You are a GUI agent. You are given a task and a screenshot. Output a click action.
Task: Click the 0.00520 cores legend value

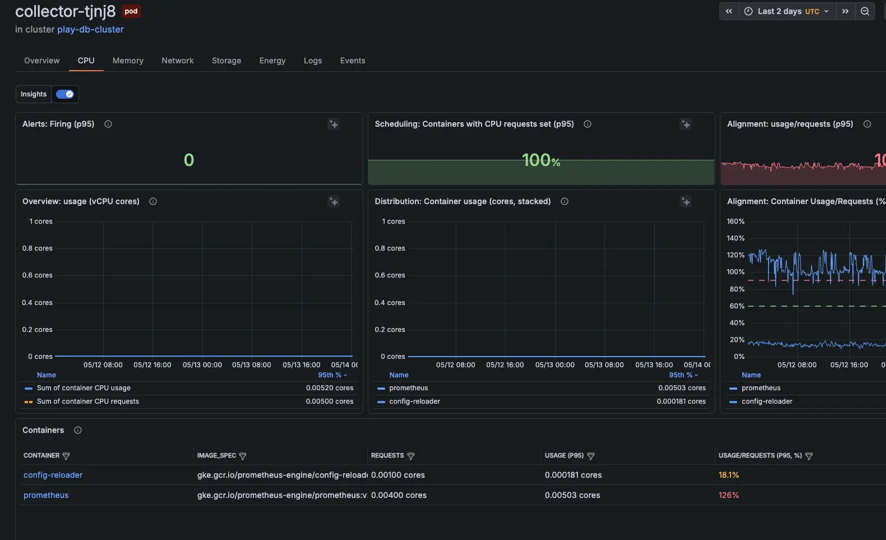(x=329, y=388)
